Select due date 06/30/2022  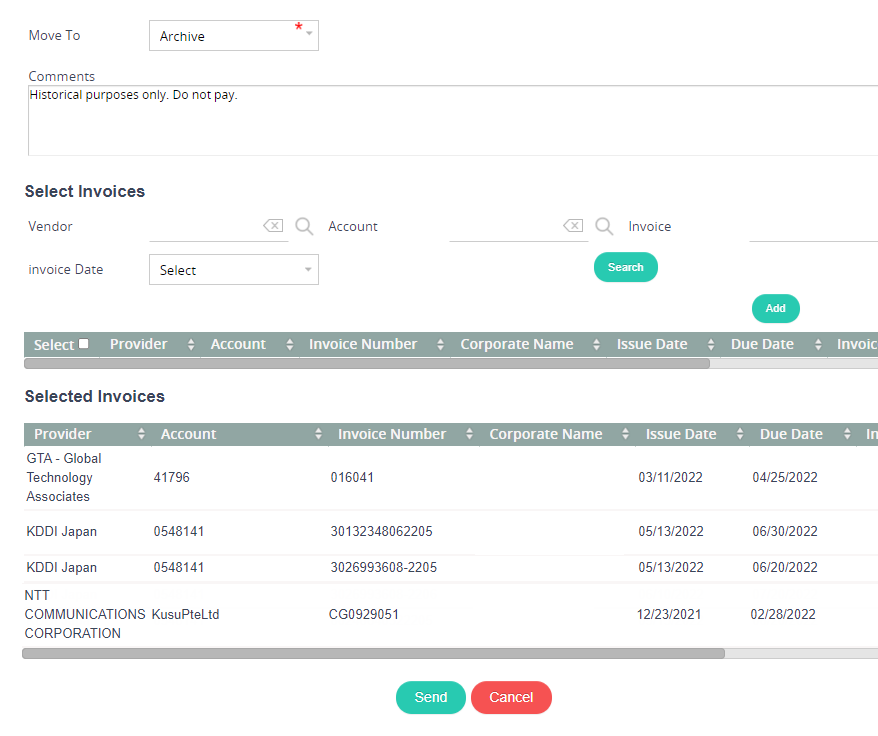click(x=784, y=532)
